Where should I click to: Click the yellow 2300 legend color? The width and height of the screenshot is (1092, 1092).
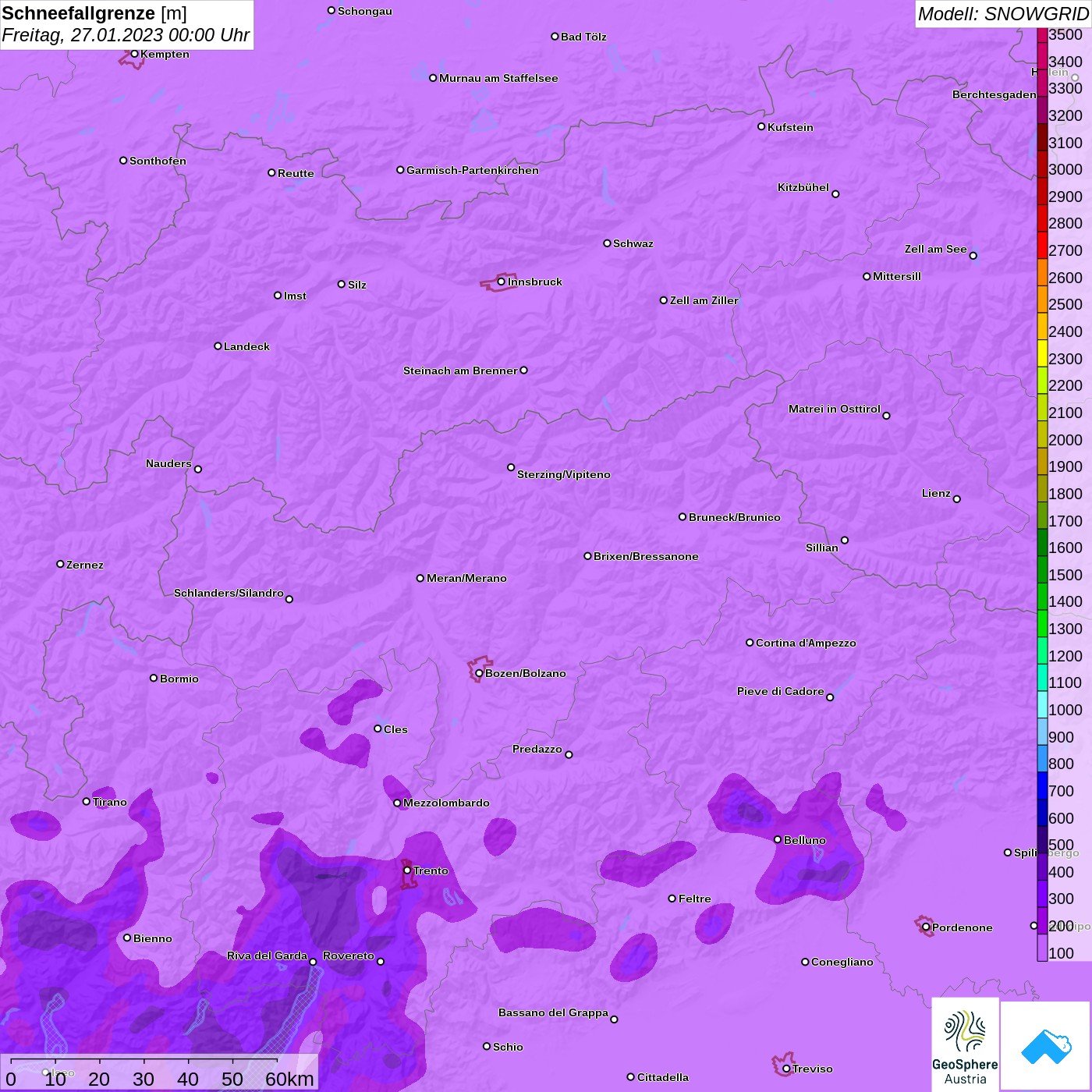click(x=1042, y=353)
